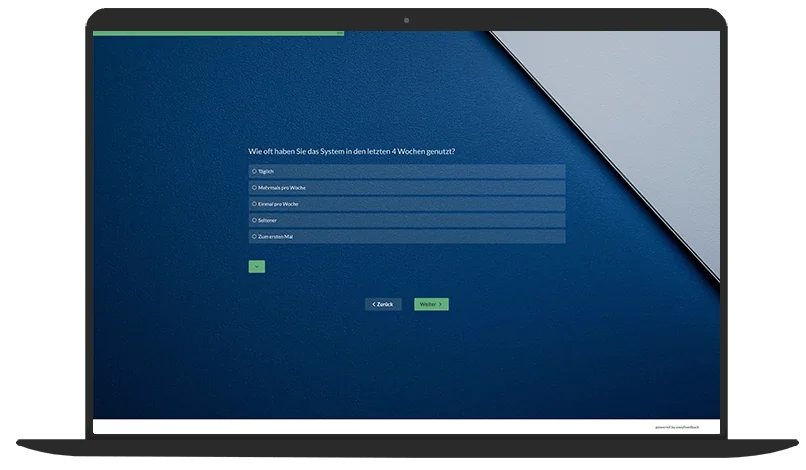Expand the green chevron-down button

tap(257, 267)
